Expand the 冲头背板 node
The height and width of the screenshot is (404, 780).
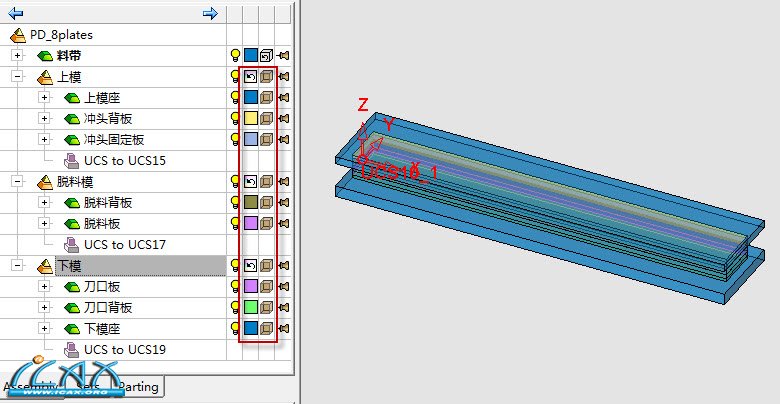click(45, 118)
